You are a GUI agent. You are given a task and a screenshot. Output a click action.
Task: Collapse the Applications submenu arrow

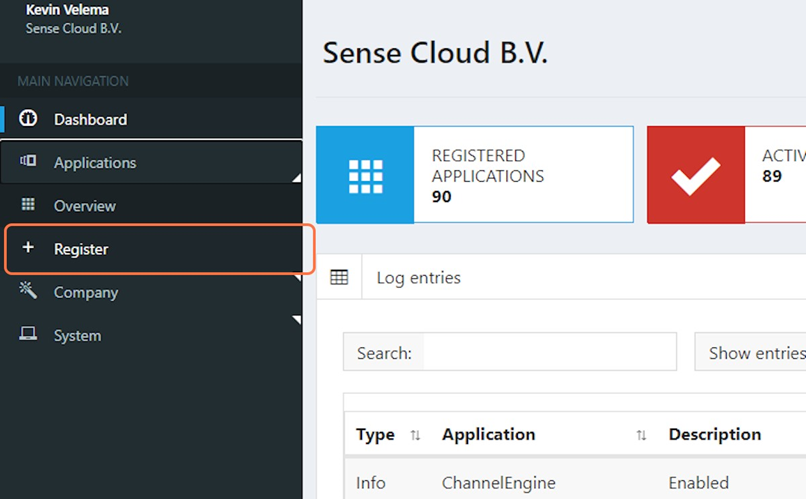pos(296,178)
